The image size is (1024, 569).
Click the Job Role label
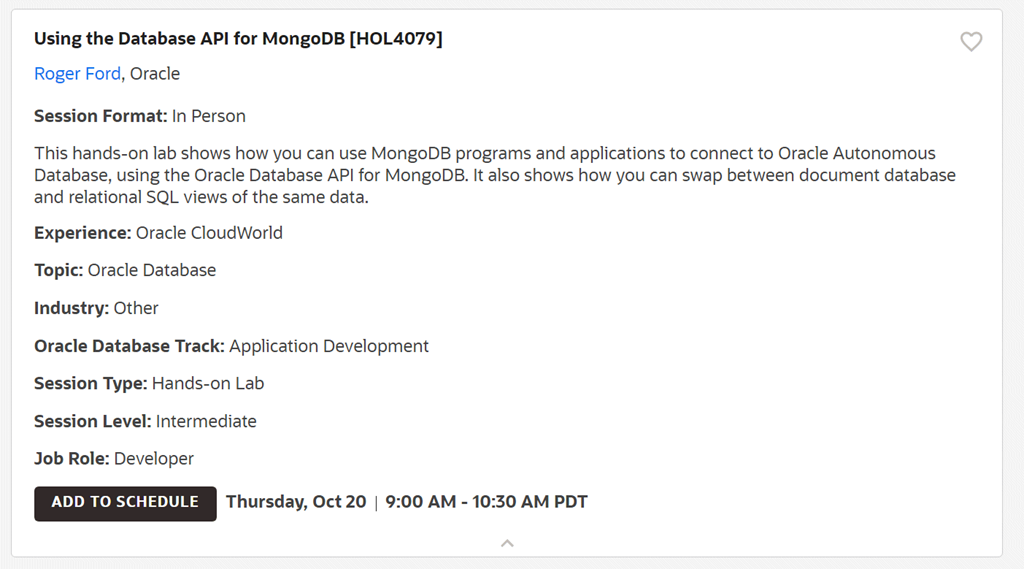(72, 459)
